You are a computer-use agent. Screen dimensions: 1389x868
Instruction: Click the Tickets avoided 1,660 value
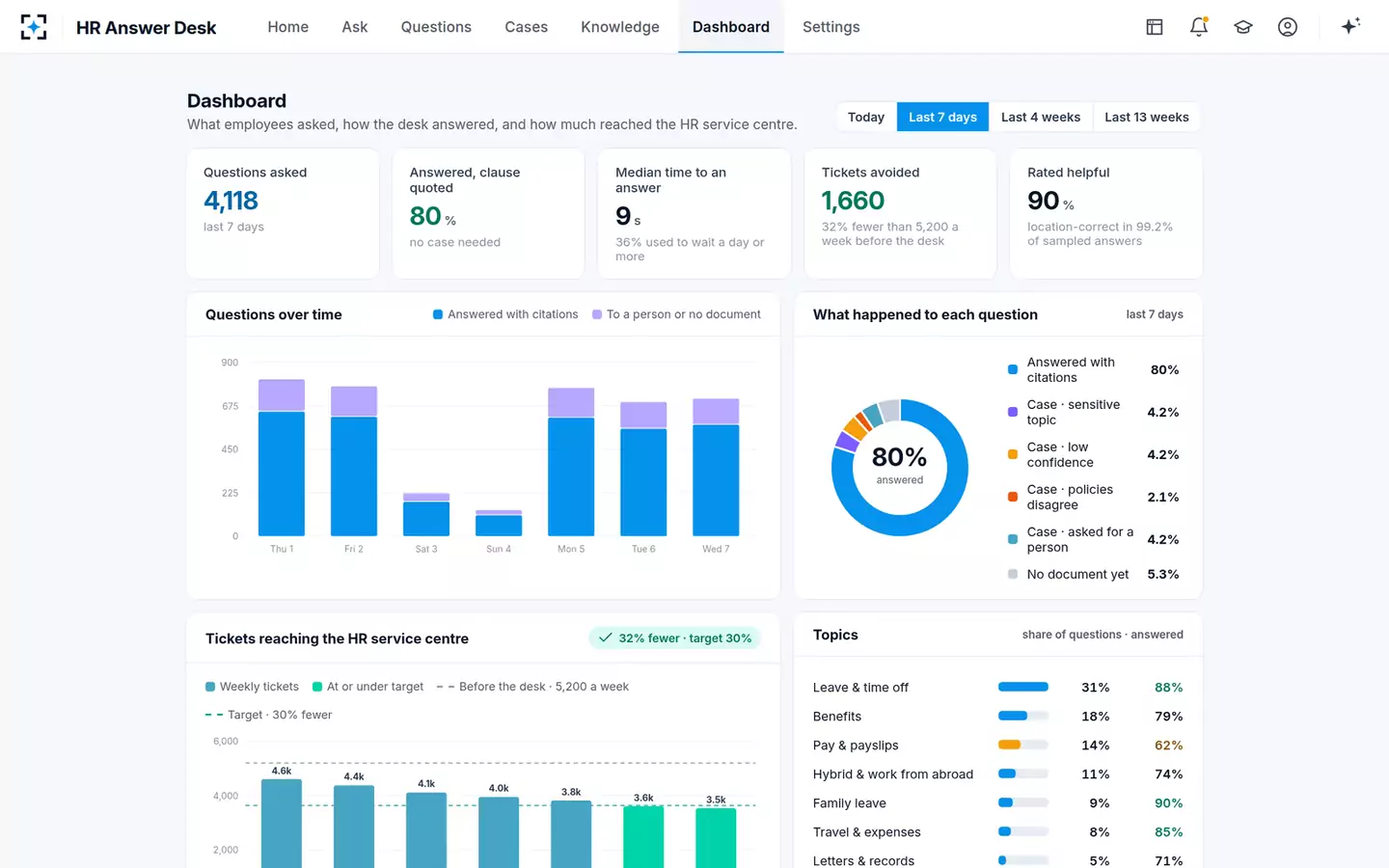click(x=853, y=201)
